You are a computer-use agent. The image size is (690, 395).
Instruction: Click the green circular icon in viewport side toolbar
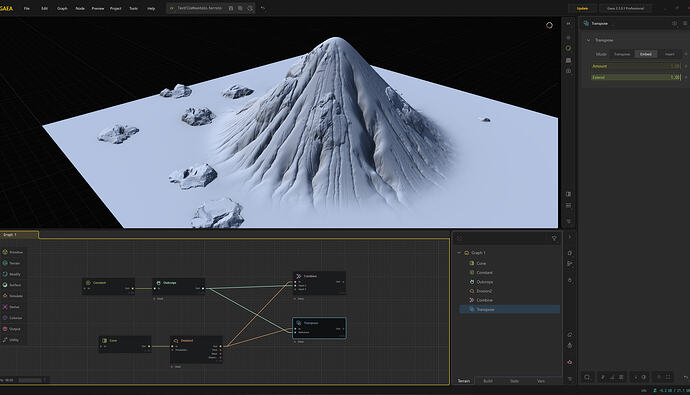pos(569,48)
